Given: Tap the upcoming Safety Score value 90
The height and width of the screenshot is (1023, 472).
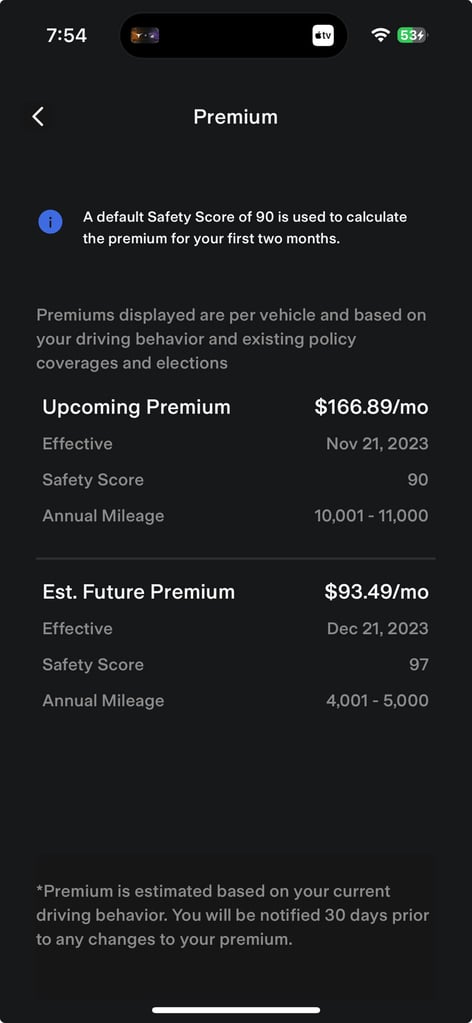Looking at the screenshot, I should [x=418, y=480].
